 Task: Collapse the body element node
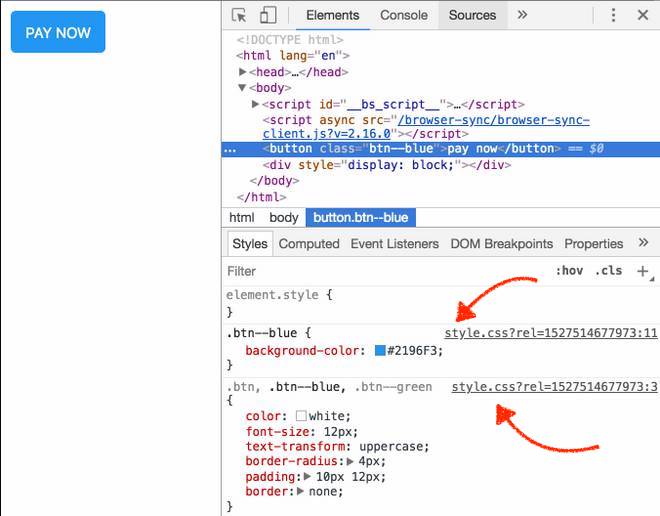(x=243, y=88)
